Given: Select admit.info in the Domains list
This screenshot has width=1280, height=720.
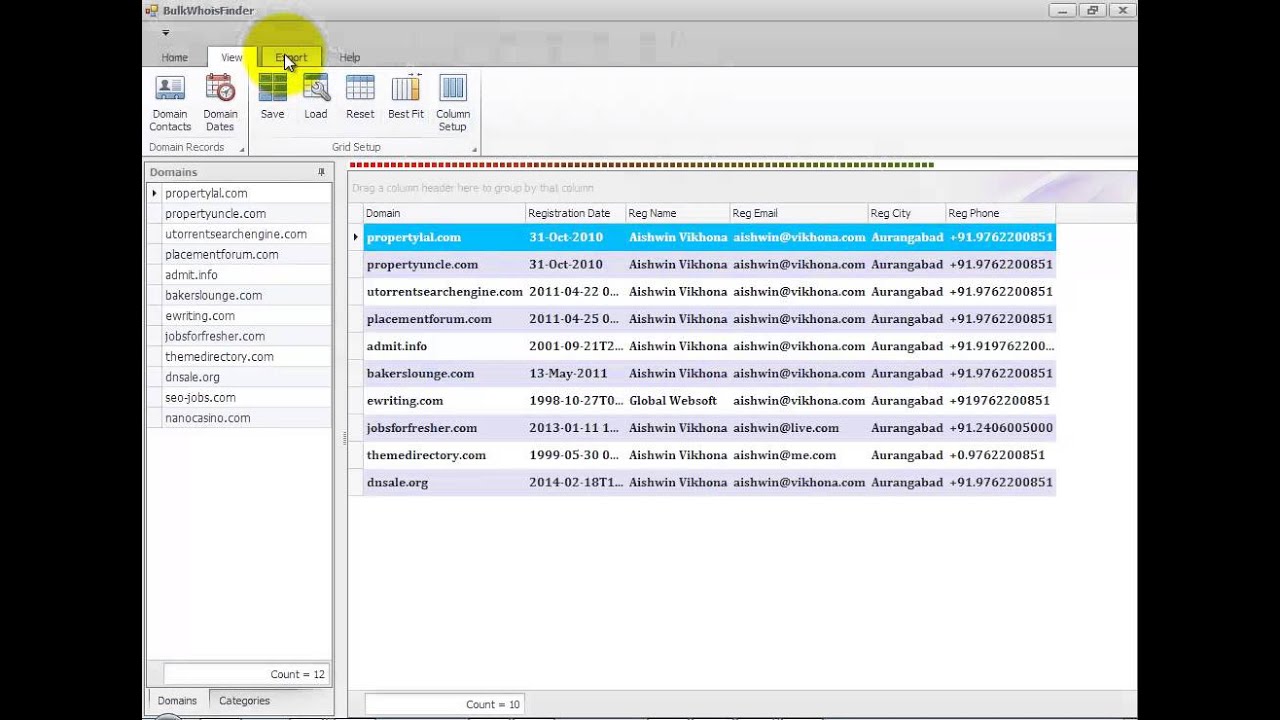Looking at the screenshot, I should (x=246, y=275).
